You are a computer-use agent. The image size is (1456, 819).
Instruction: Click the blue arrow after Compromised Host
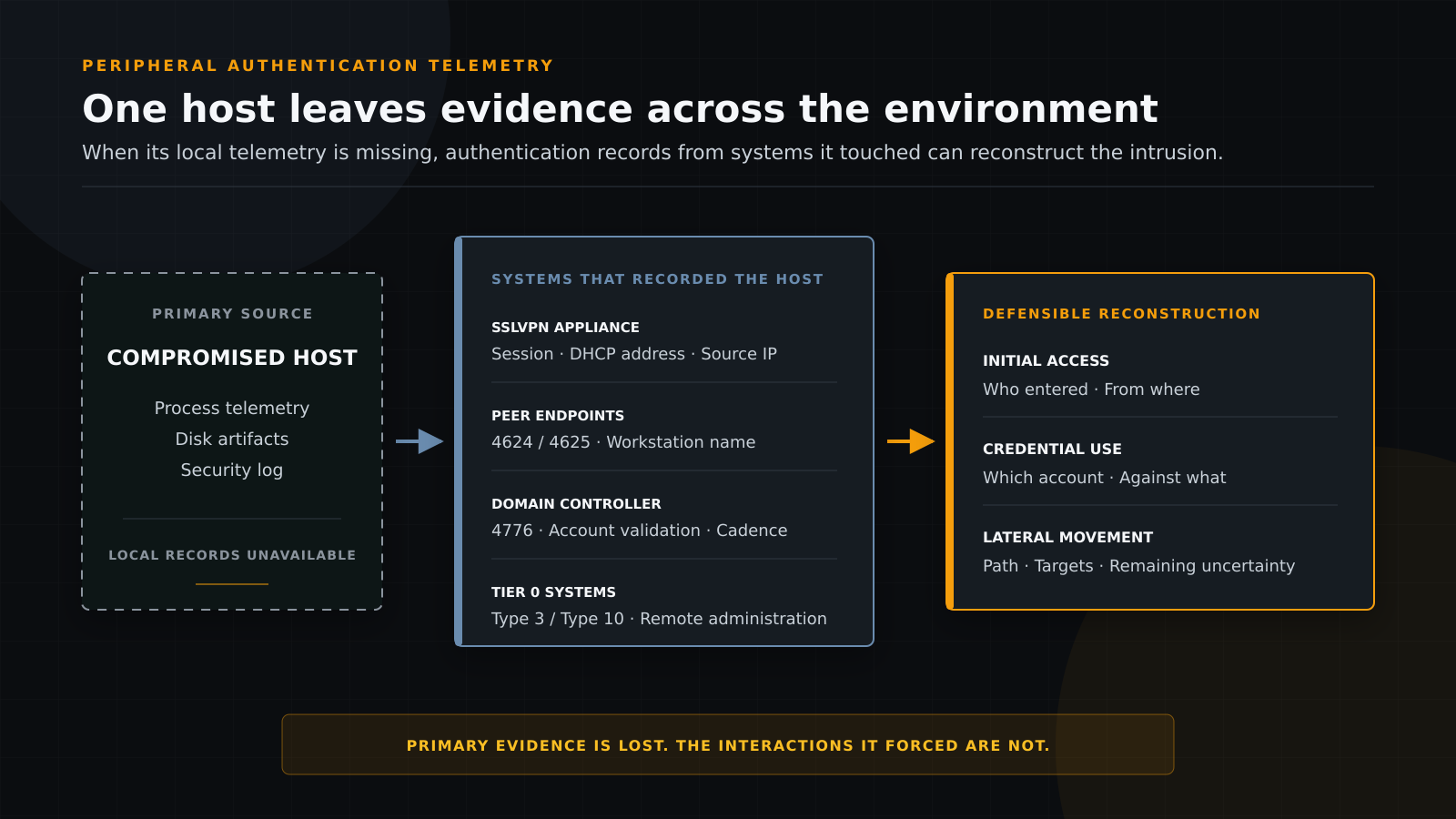click(x=420, y=441)
